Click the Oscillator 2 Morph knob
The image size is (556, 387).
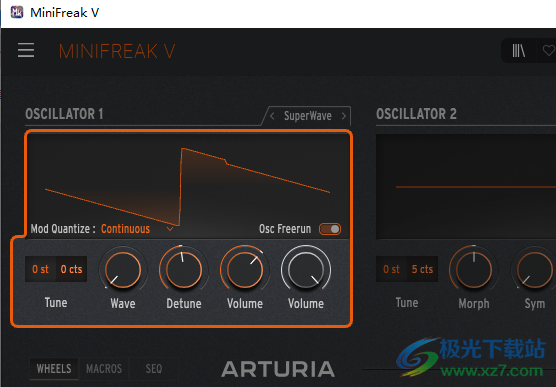click(x=474, y=269)
